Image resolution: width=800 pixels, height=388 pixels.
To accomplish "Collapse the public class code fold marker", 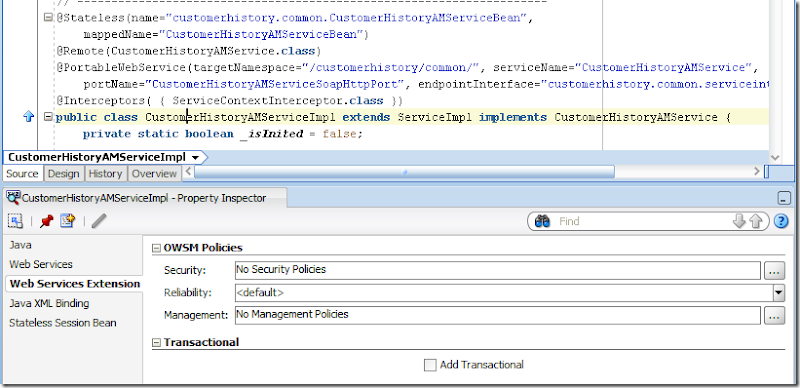I will 48,117.
